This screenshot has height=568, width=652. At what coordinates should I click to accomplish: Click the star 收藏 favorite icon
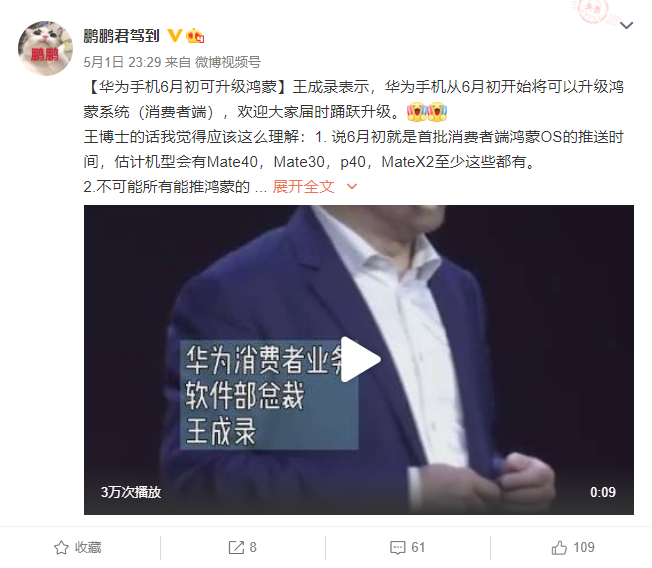click(x=61, y=548)
